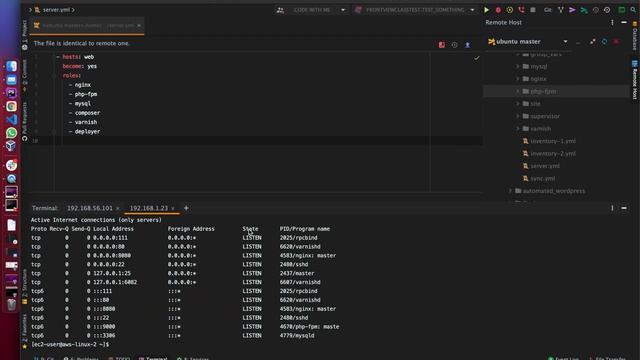
Task: Open the Favorites tool window tab
Action: [24, 331]
